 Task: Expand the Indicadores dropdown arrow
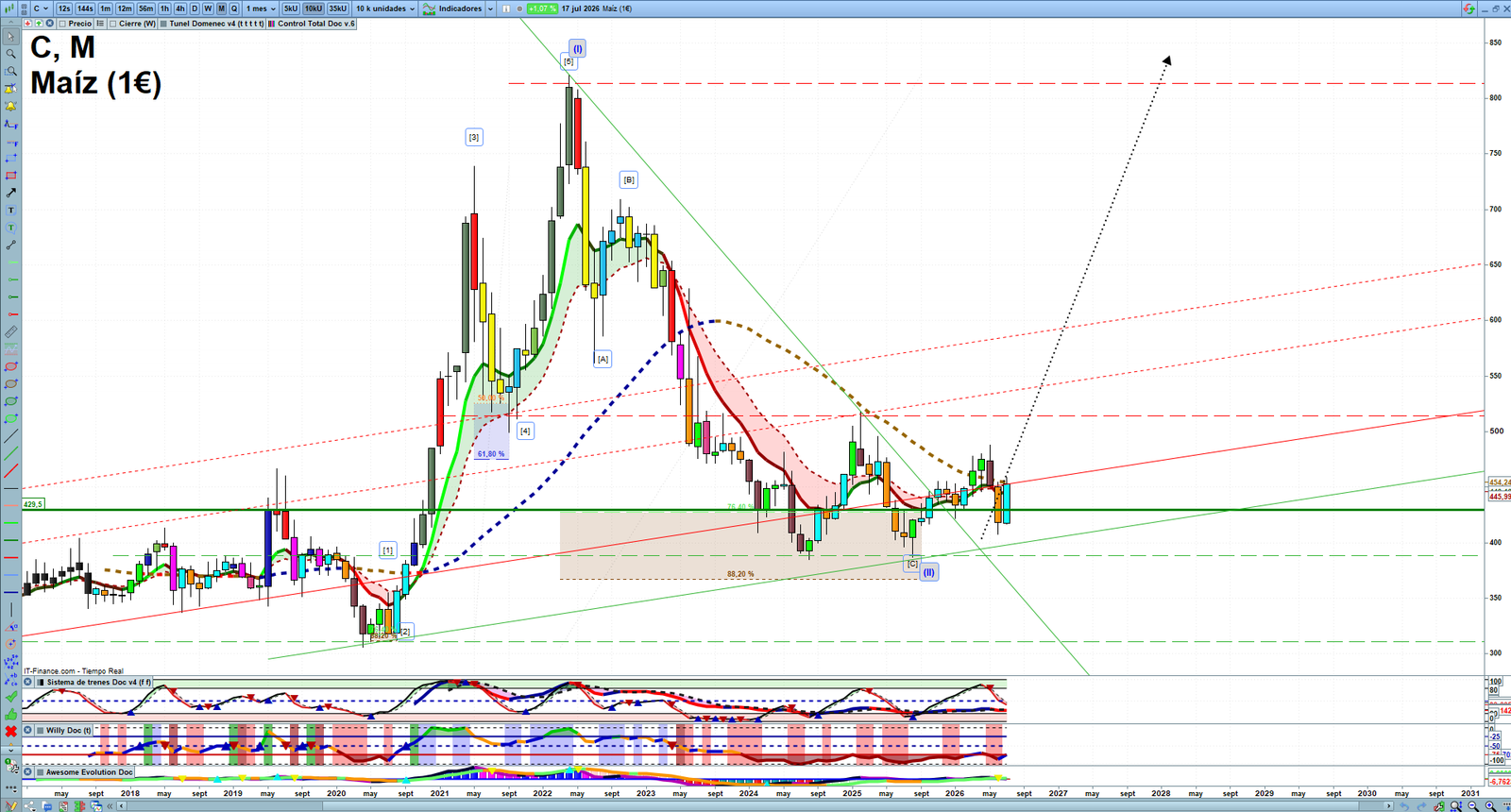[x=490, y=8]
